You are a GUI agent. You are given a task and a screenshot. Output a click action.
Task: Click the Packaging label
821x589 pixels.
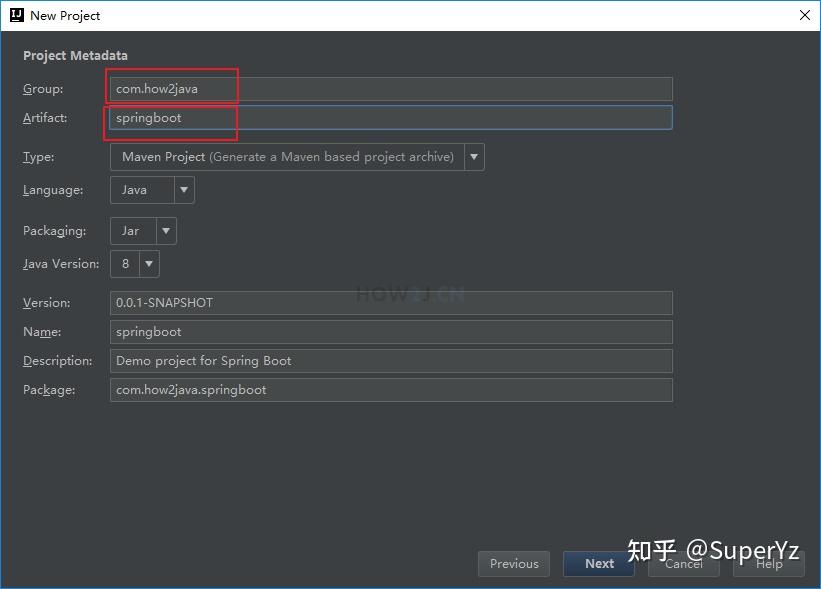tap(54, 231)
